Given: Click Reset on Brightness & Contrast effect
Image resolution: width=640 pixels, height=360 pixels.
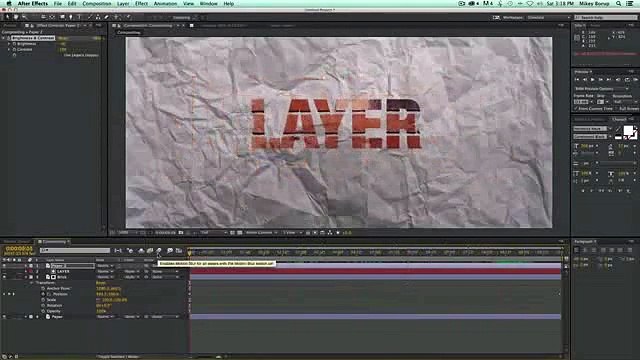Looking at the screenshot, I should tap(63, 38).
